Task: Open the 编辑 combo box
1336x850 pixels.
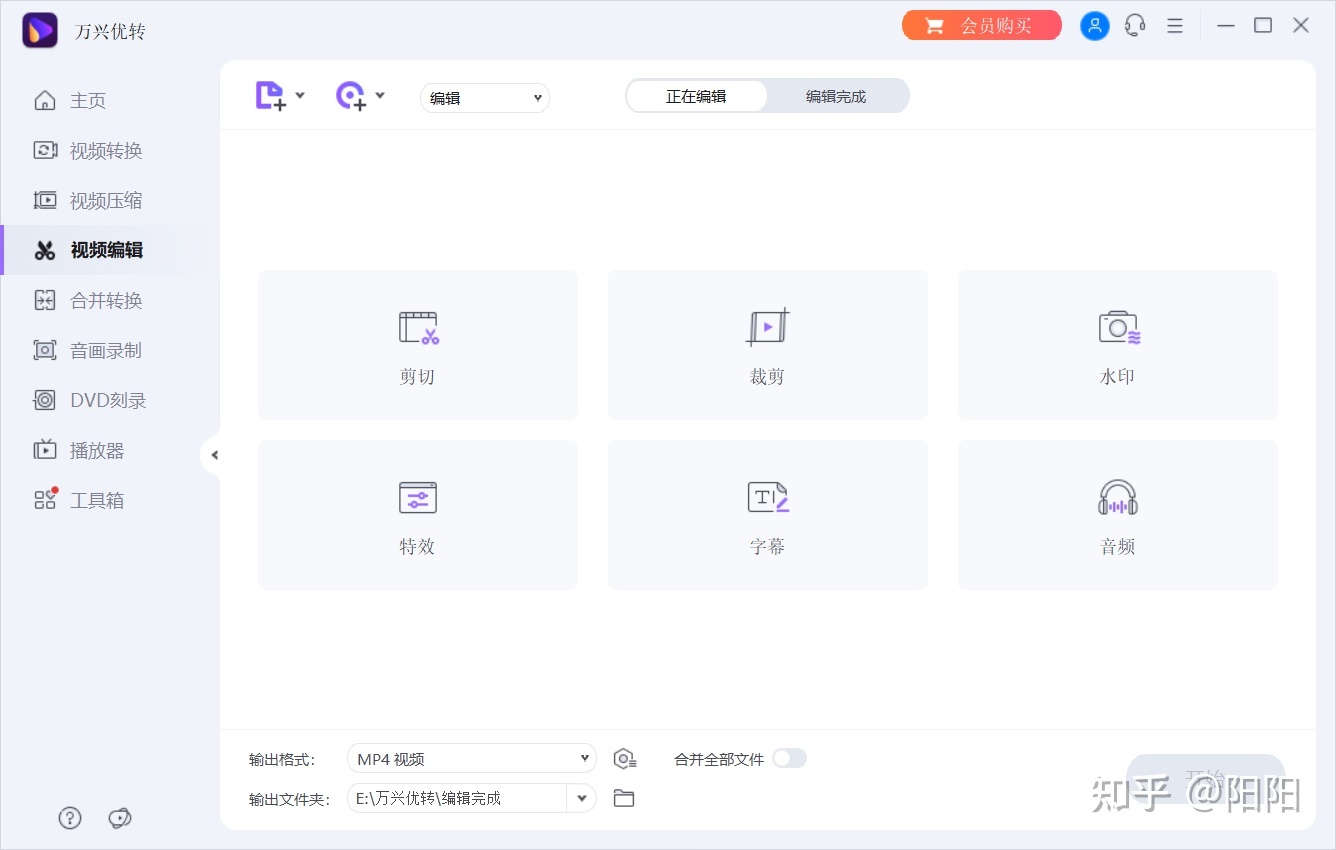Action: (485, 97)
